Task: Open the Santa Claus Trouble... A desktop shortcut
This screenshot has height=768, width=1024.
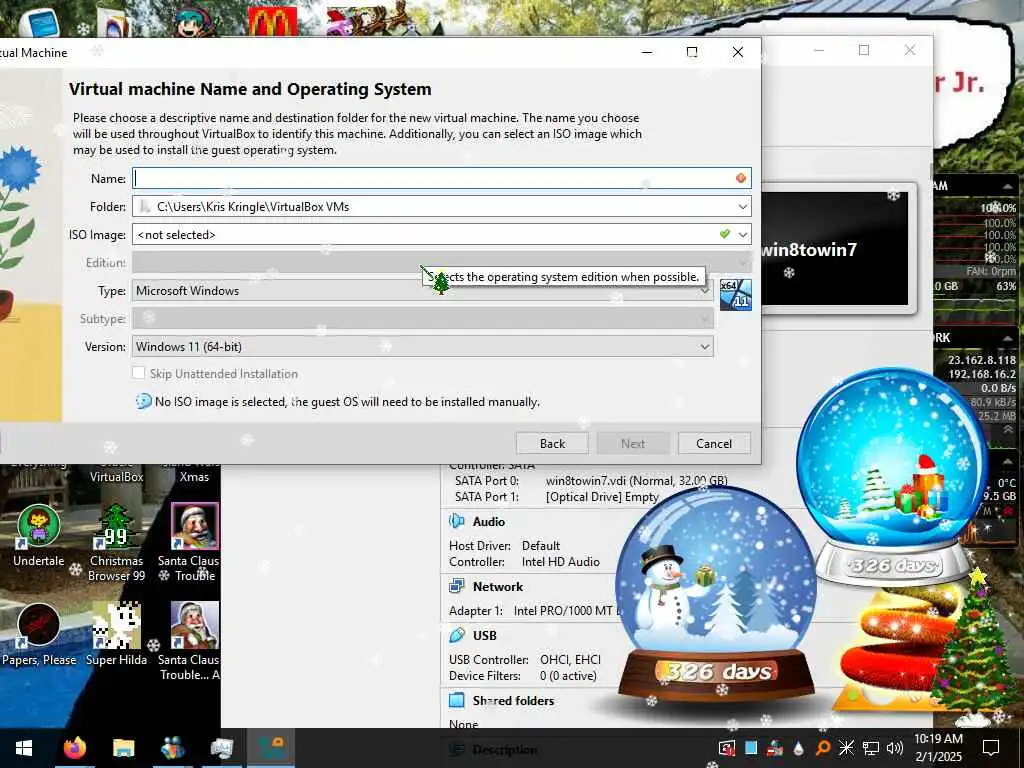Action: coord(190,641)
